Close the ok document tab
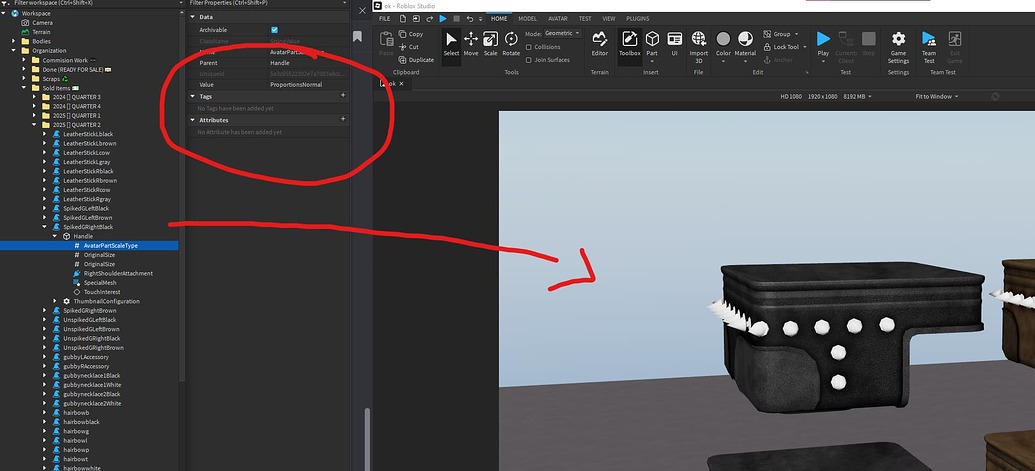Screen dimensions: 1035x471 click(x=401, y=84)
